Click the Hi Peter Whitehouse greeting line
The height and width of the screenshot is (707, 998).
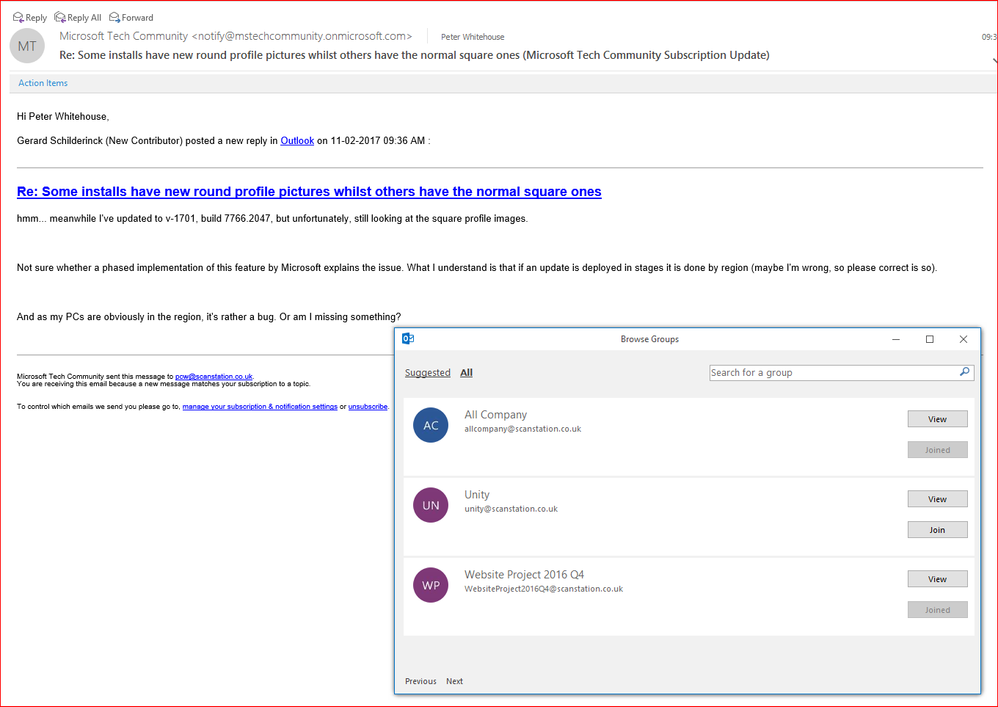(63, 116)
